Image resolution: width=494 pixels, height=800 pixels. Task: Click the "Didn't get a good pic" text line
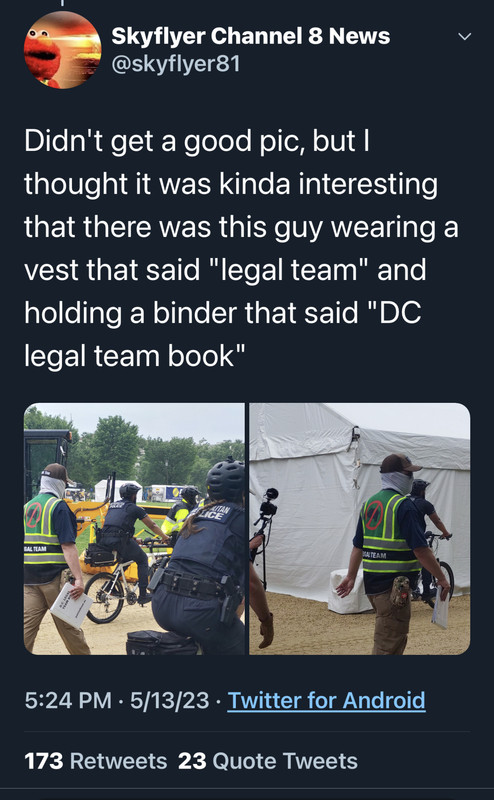pos(197,141)
